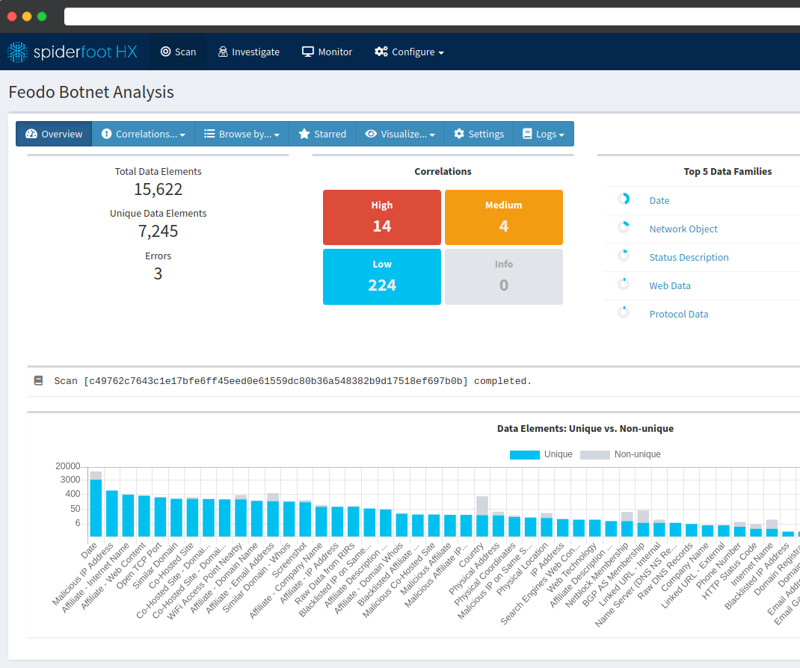The height and width of the screenshot is (668, 800).
Task: Open the scan Settings tab
Action: [x=479, y=134]
